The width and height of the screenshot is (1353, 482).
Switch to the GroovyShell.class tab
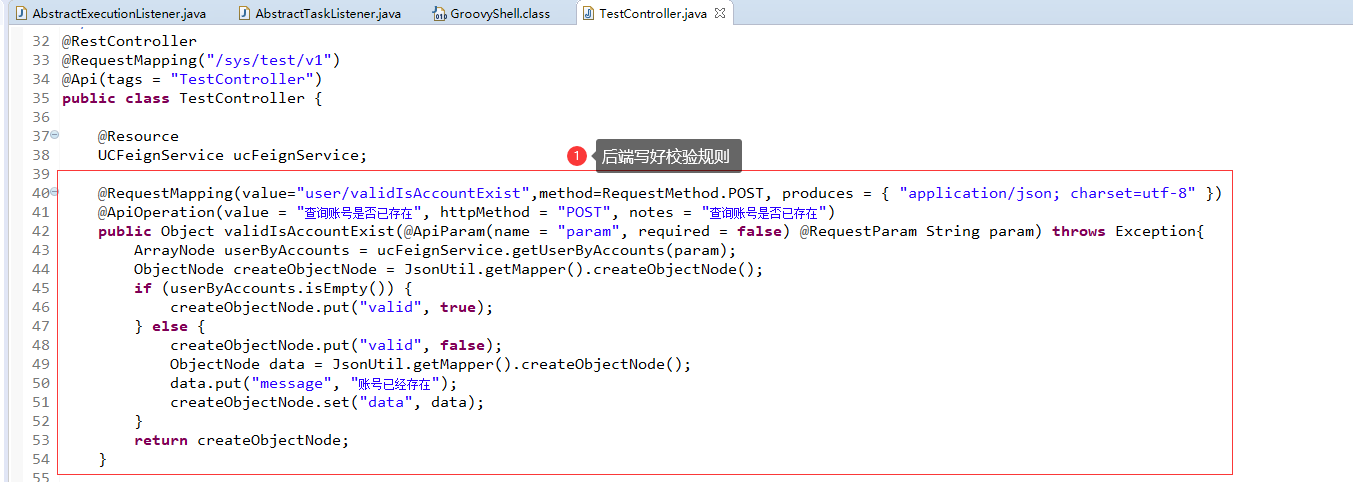point(500,14)
